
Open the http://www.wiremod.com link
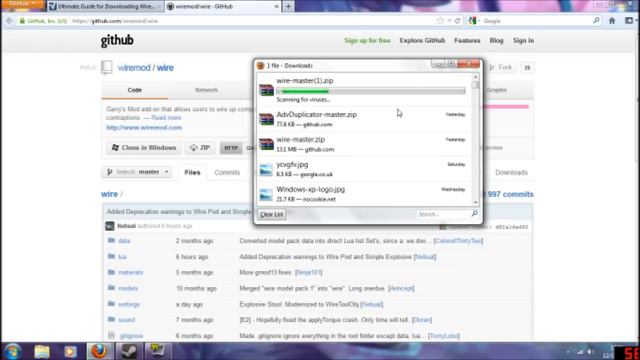pos(144,127)
